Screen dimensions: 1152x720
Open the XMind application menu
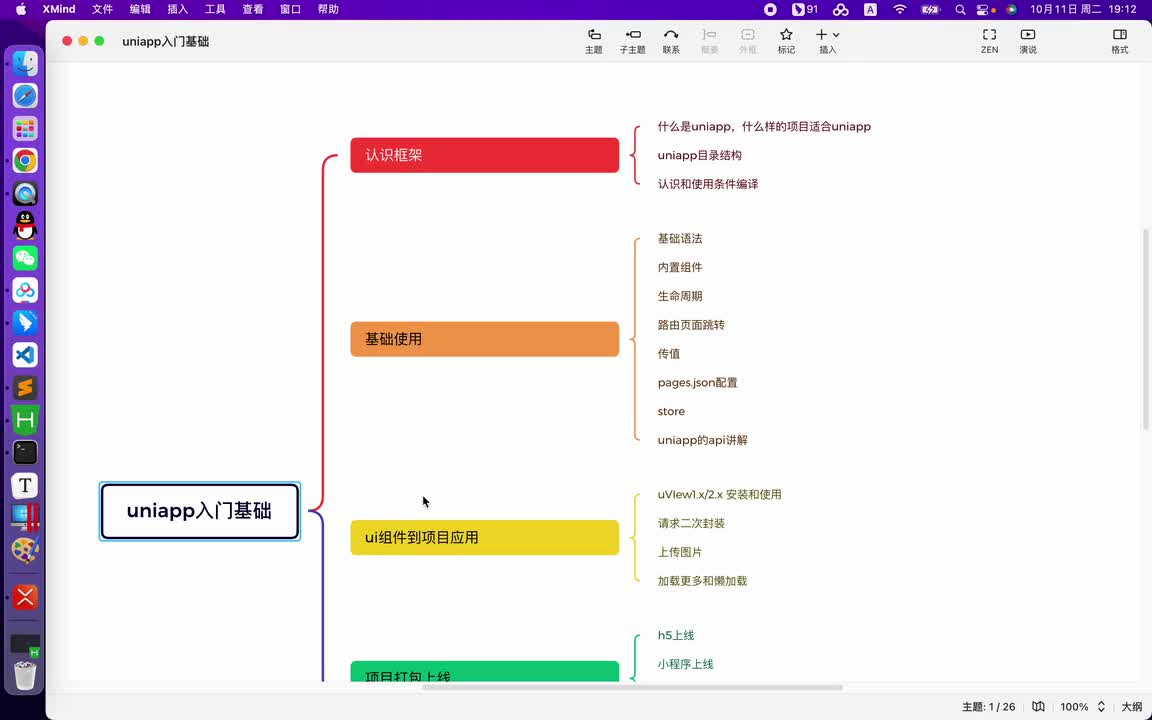(x=59, y=10)
